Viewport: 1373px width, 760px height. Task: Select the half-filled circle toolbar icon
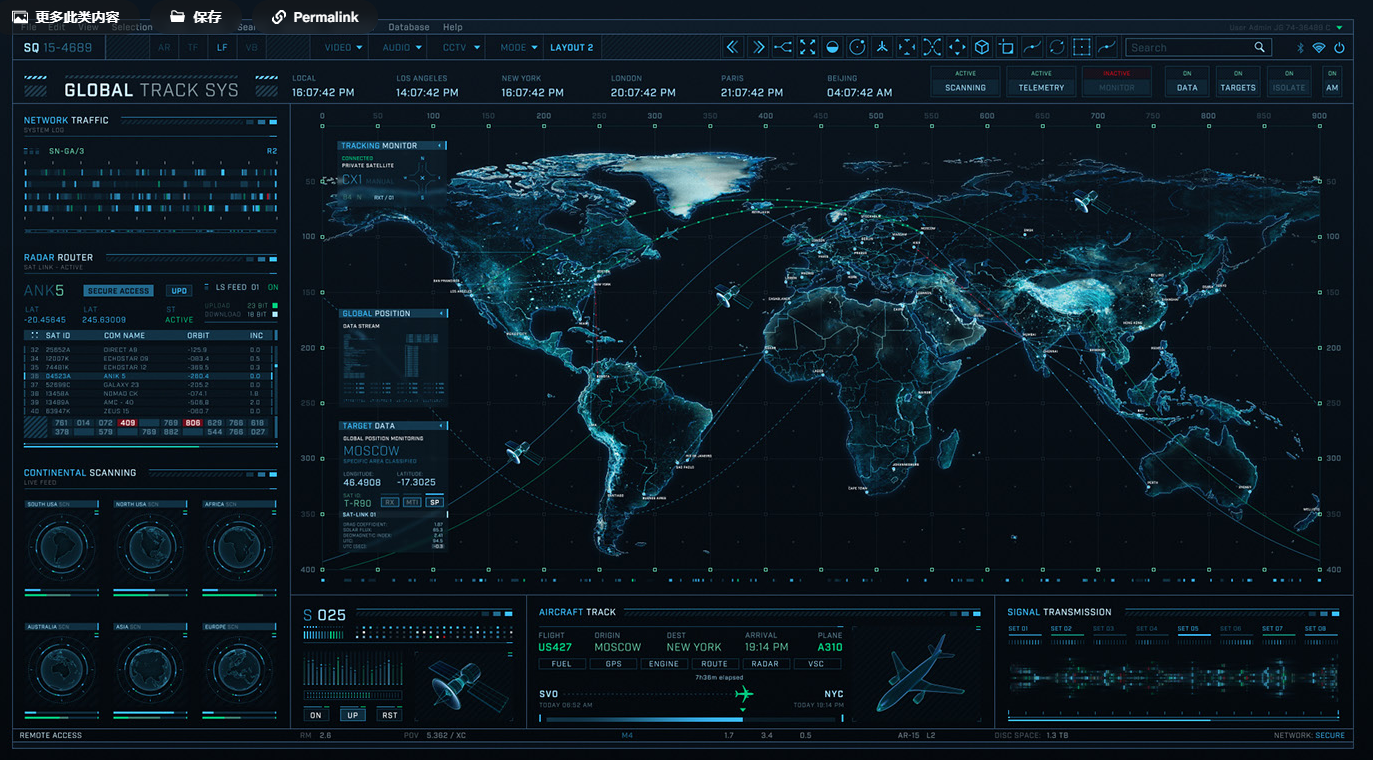(833, 47)
